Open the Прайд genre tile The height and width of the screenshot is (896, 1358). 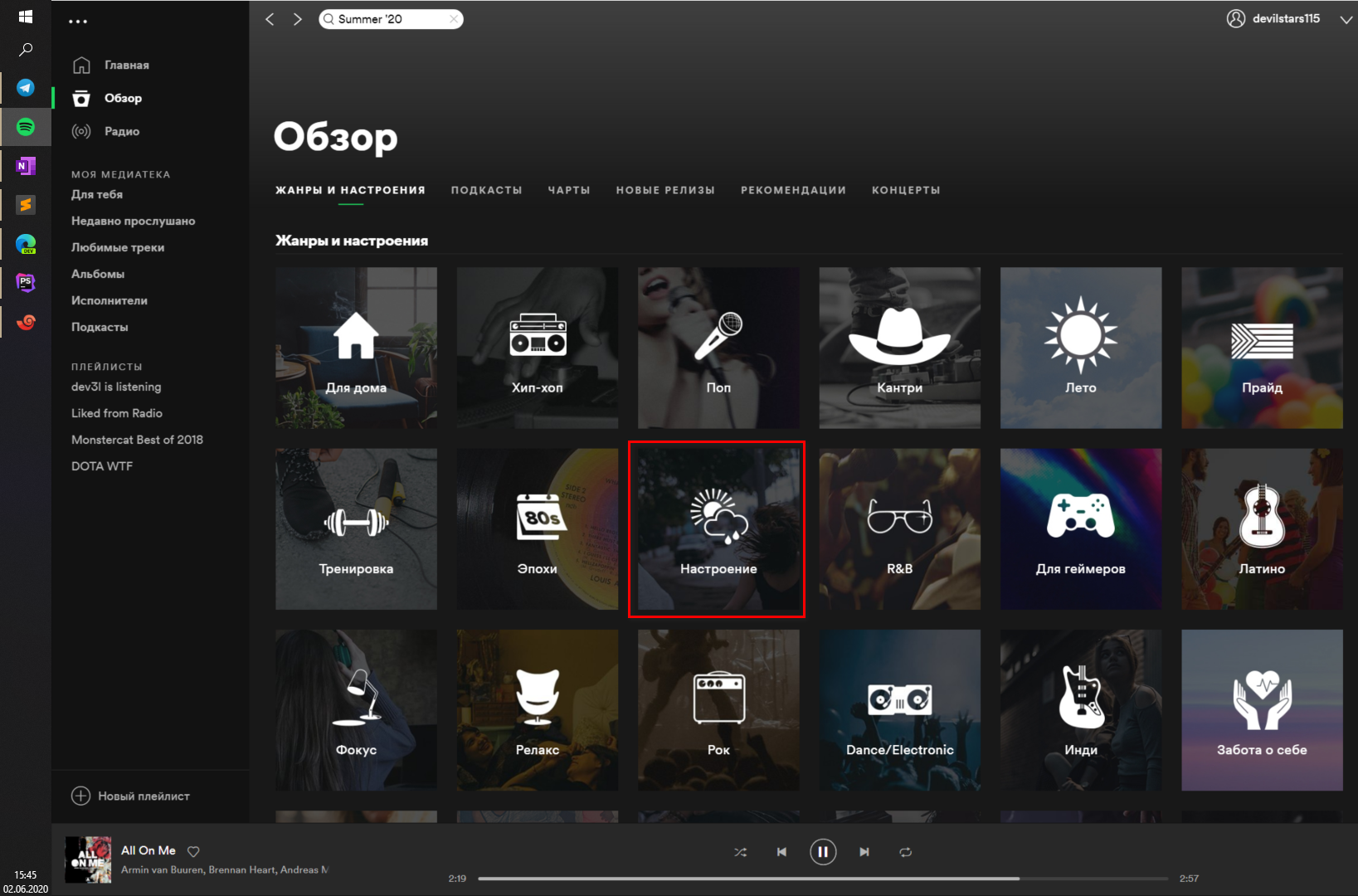1262,348
